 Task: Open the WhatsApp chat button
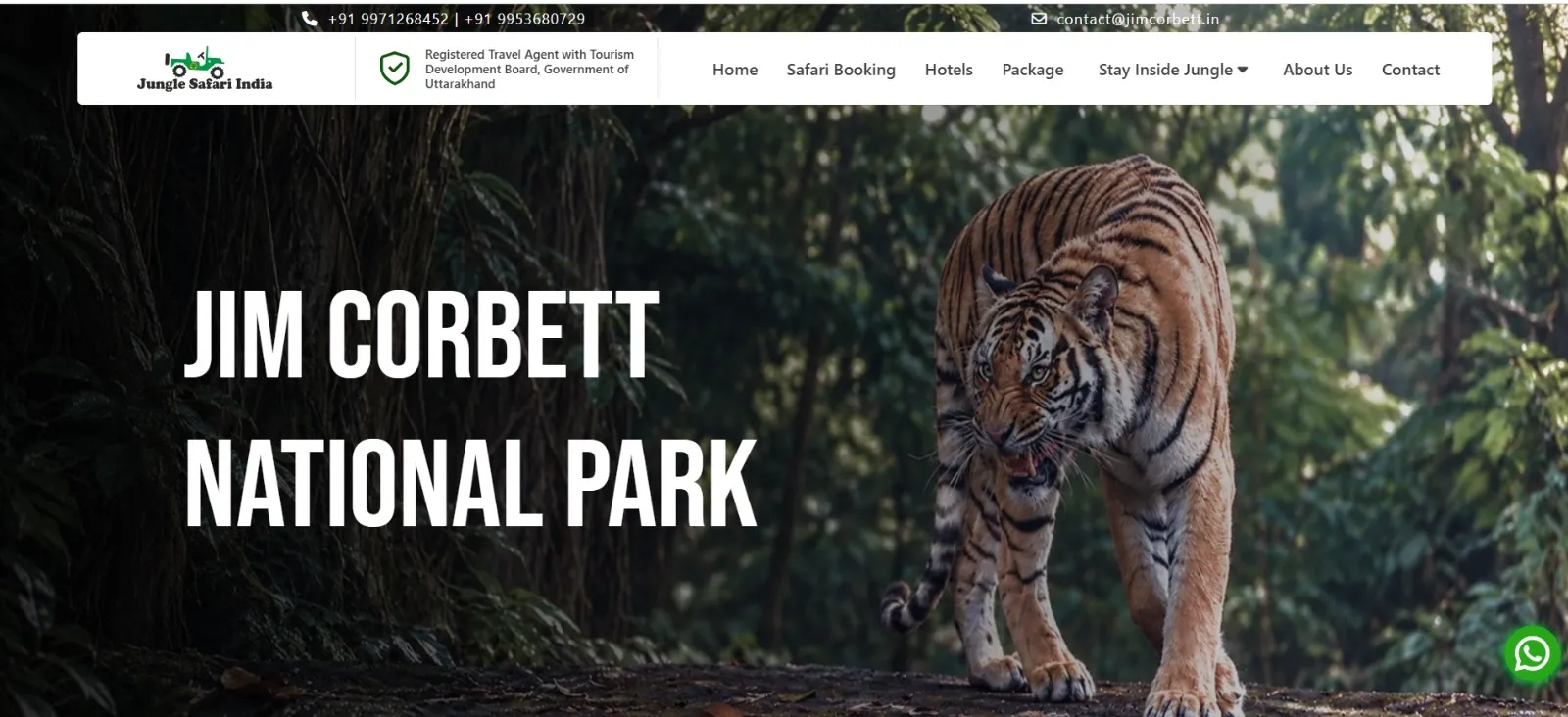coord(1532,653)
